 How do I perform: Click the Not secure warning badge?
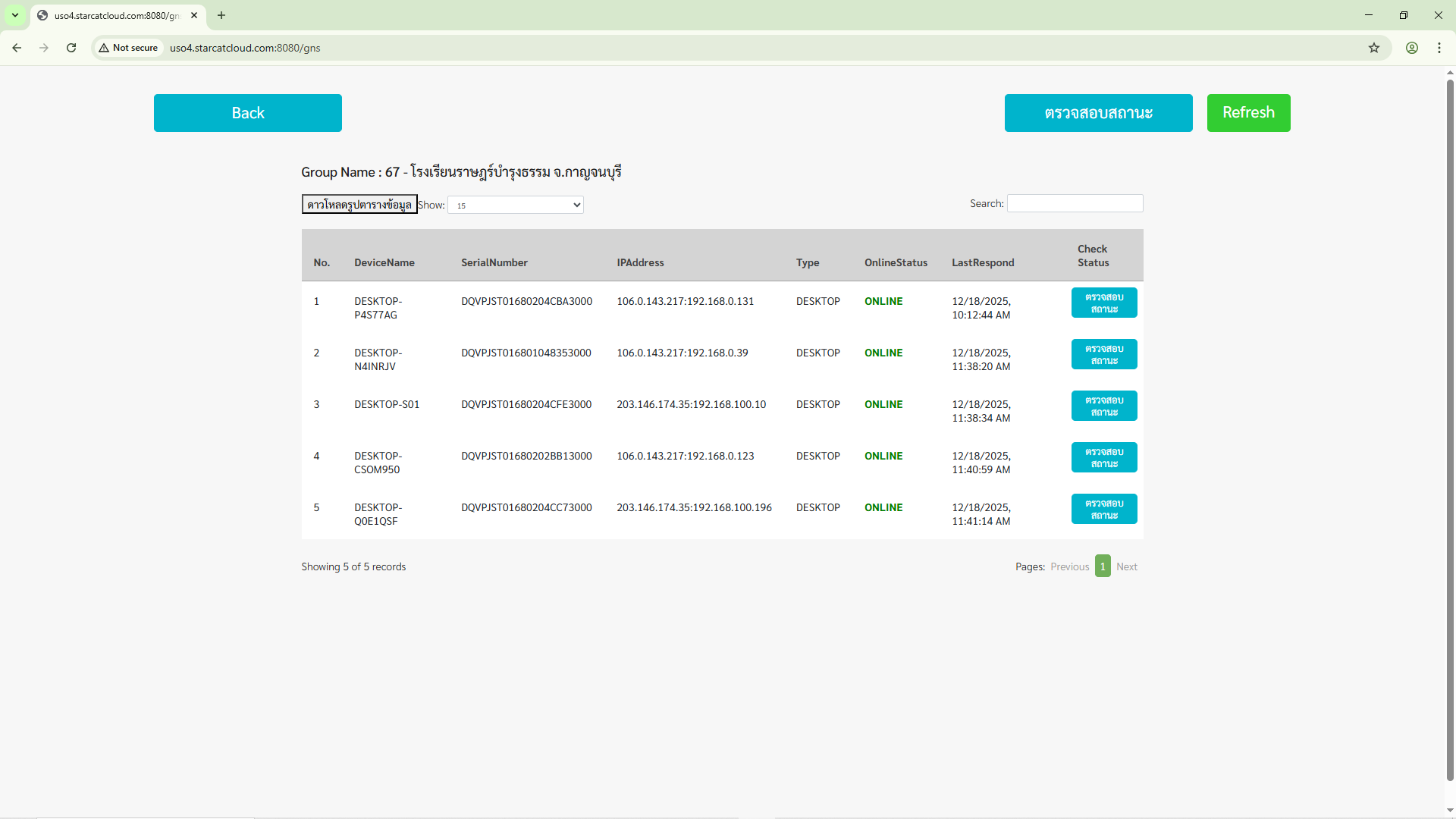click(129, 48)
